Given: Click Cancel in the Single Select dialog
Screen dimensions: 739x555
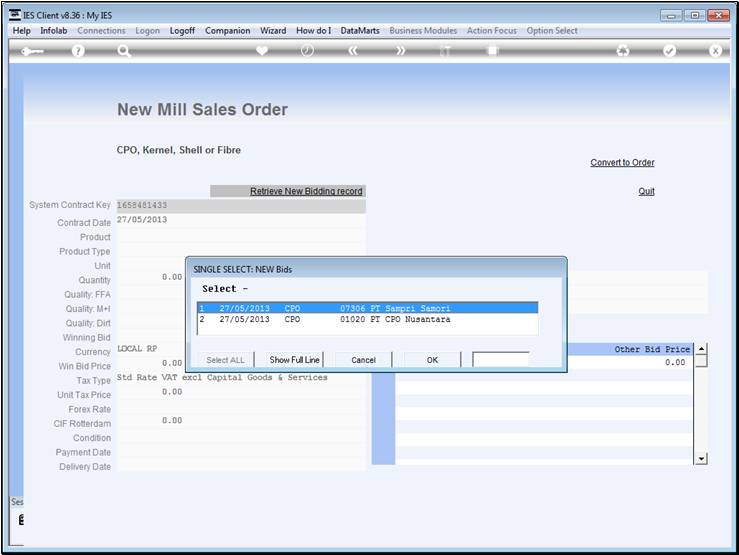Looking at the screenshot, I should click(363, 360).
